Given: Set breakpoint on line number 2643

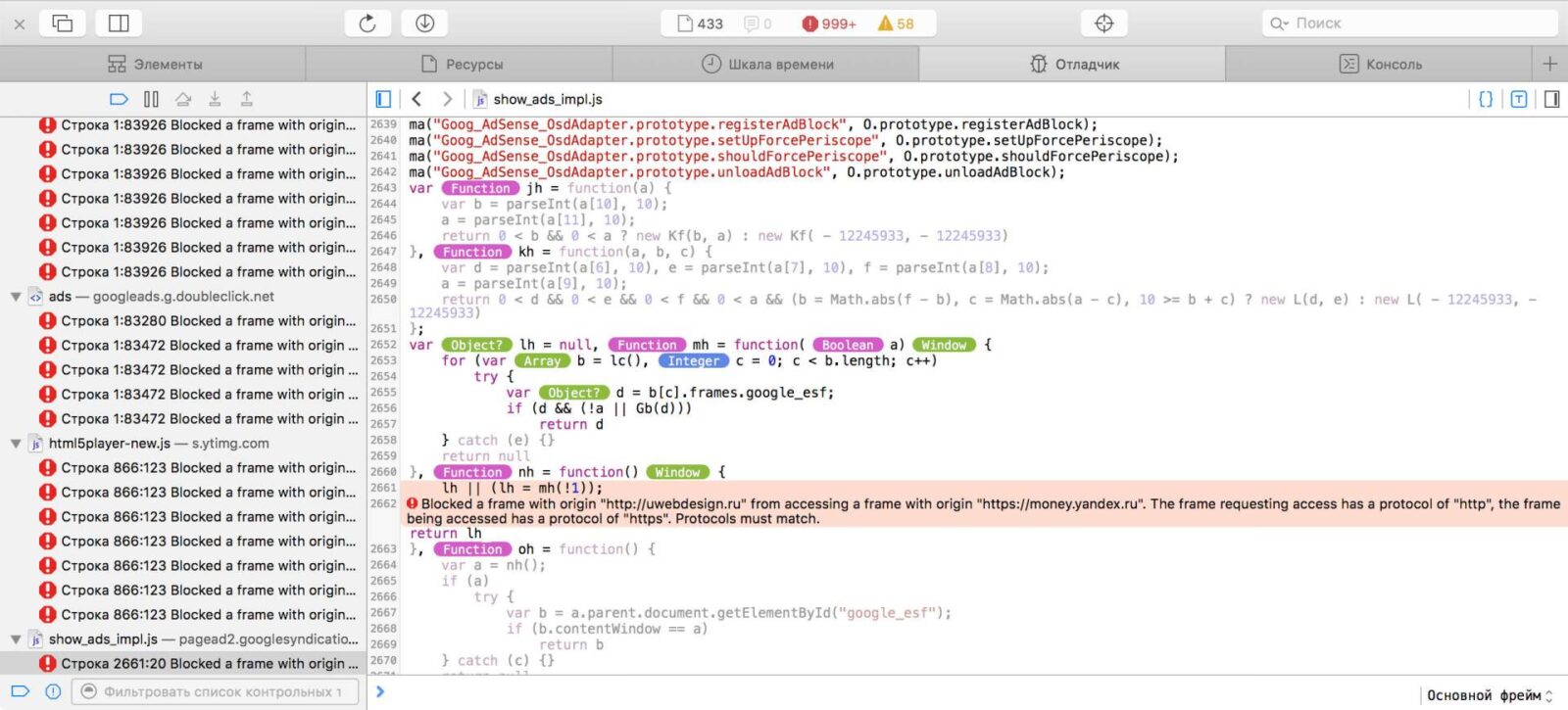Looking at the screenshot, I should tap(383, 188).
